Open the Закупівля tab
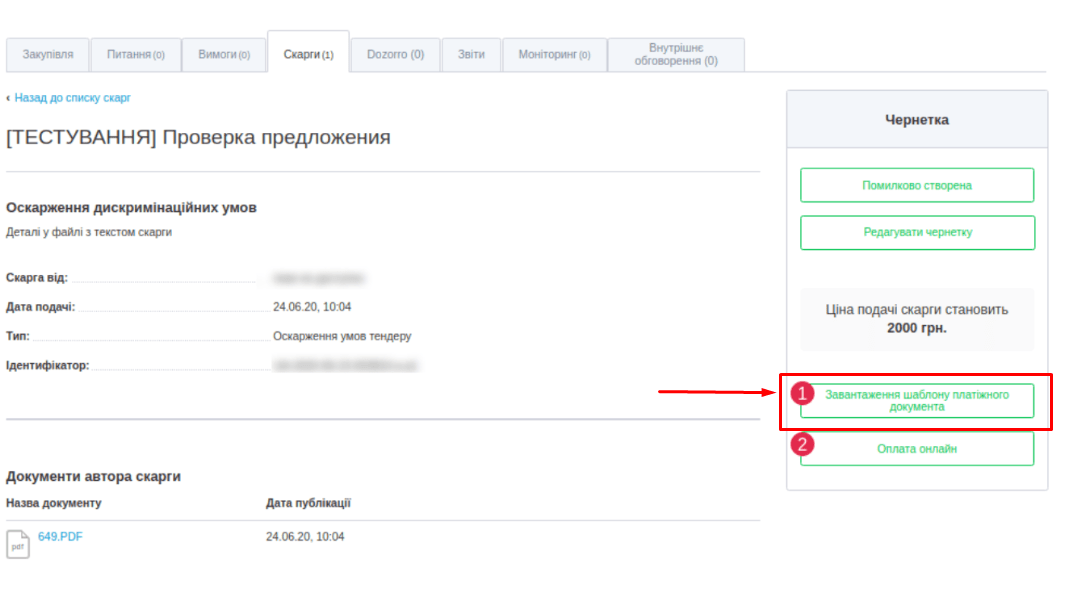The width and height of the screenshot is (1072, 592). click(47, 55)
